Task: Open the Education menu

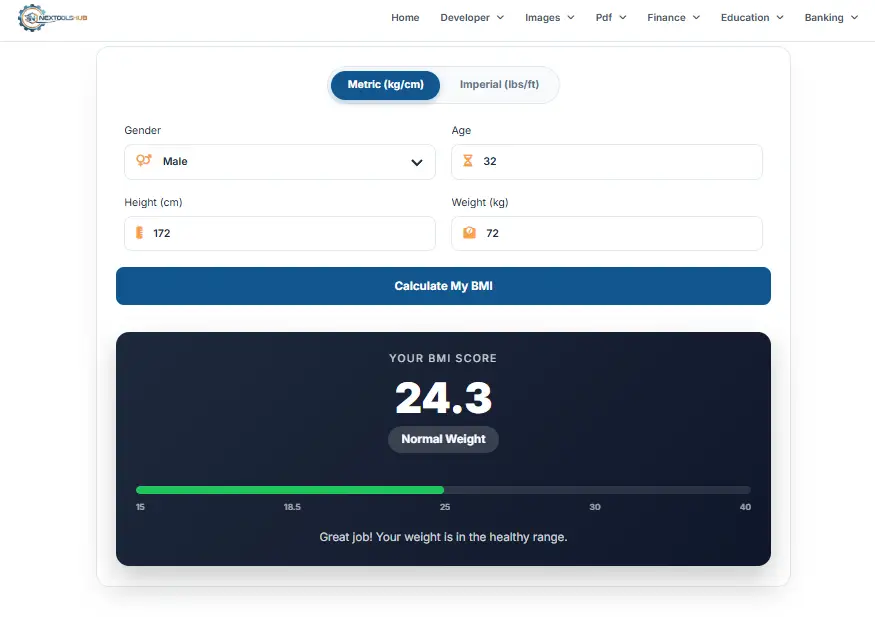Action: (752, 18)
